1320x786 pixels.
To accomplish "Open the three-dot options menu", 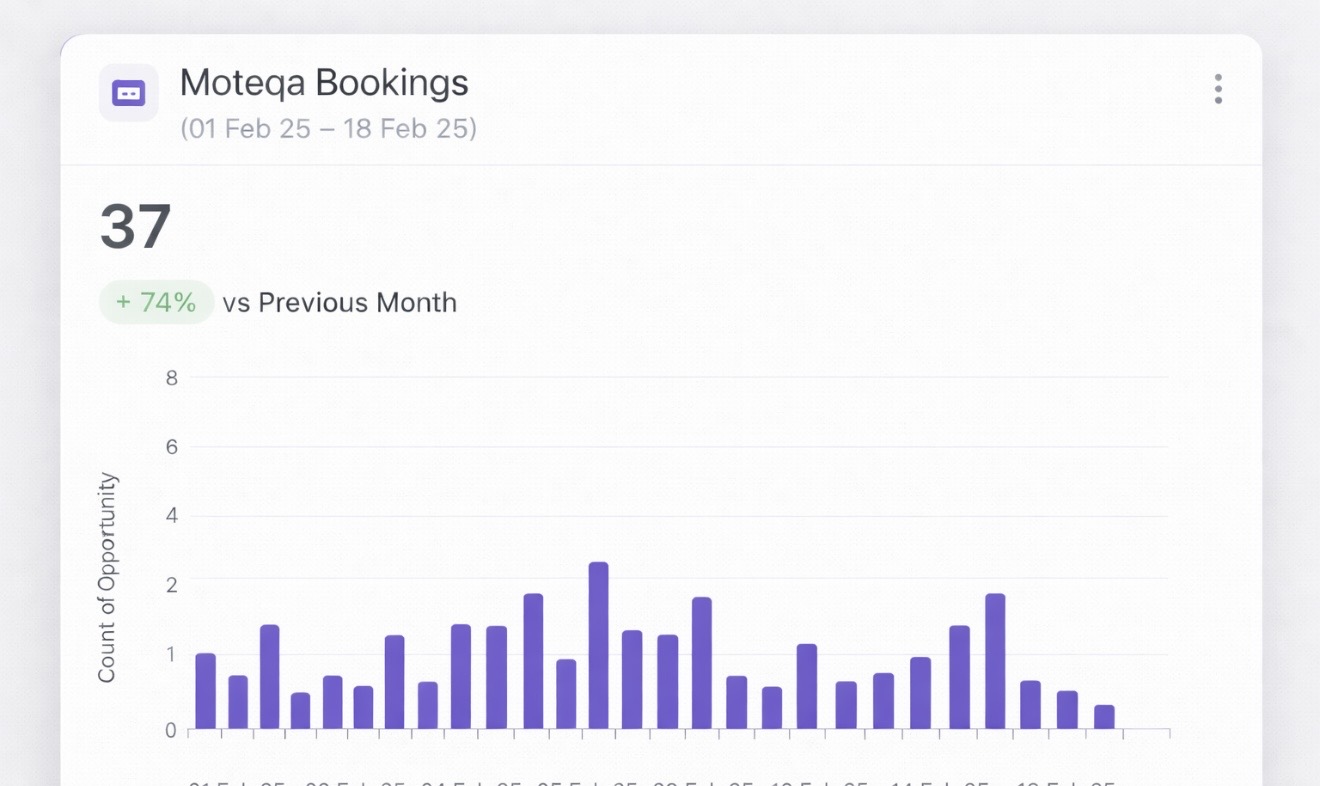I will [x=1217, y=89].
